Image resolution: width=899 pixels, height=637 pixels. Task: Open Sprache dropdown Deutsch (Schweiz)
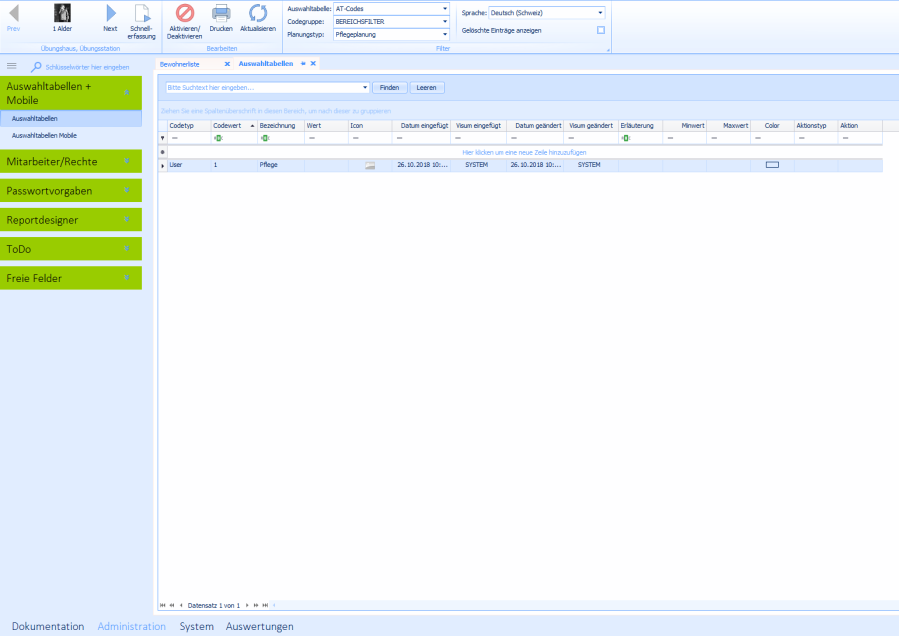tap(600, 13)
